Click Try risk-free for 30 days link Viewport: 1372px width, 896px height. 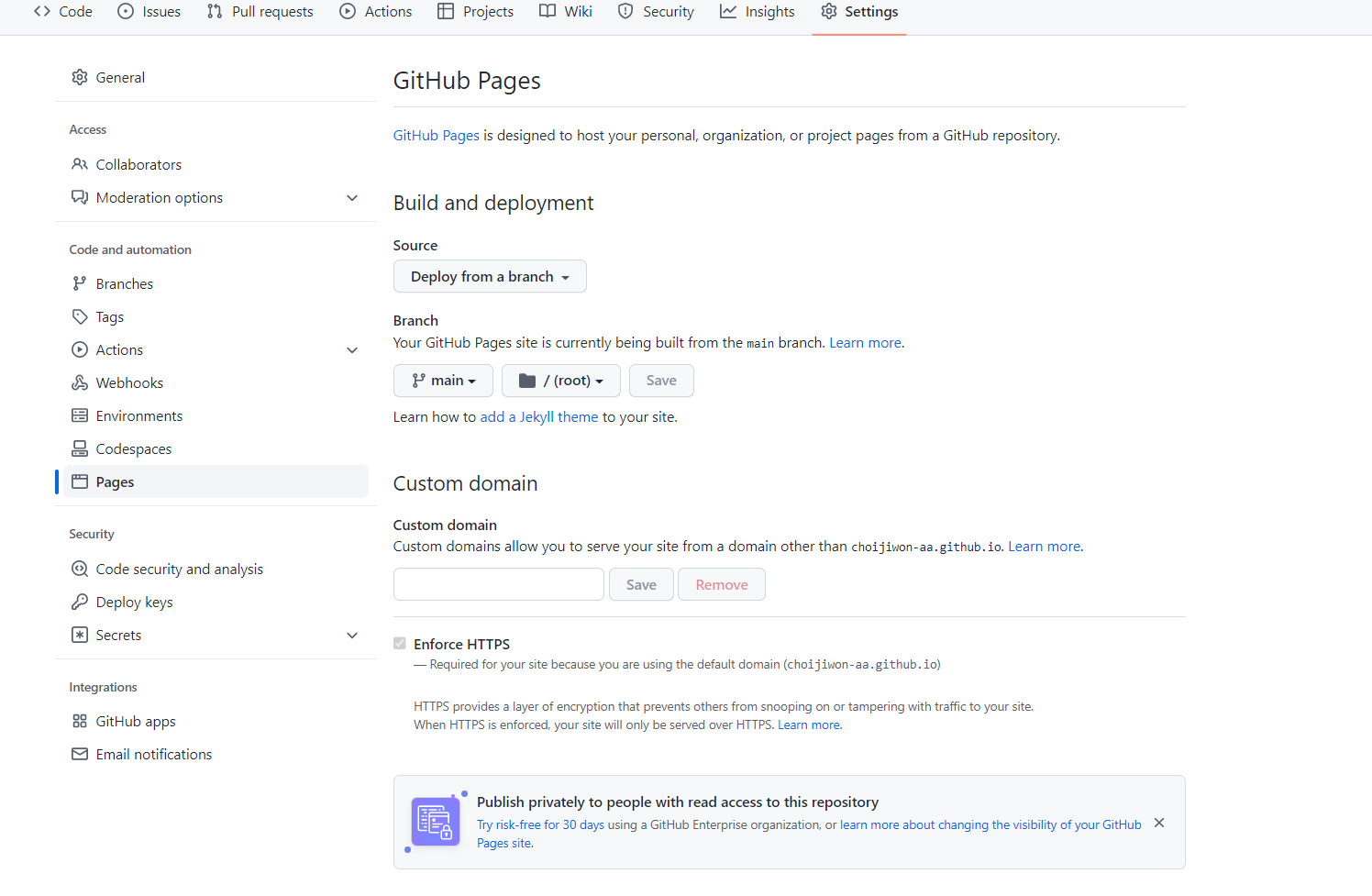tap(540, 825)
